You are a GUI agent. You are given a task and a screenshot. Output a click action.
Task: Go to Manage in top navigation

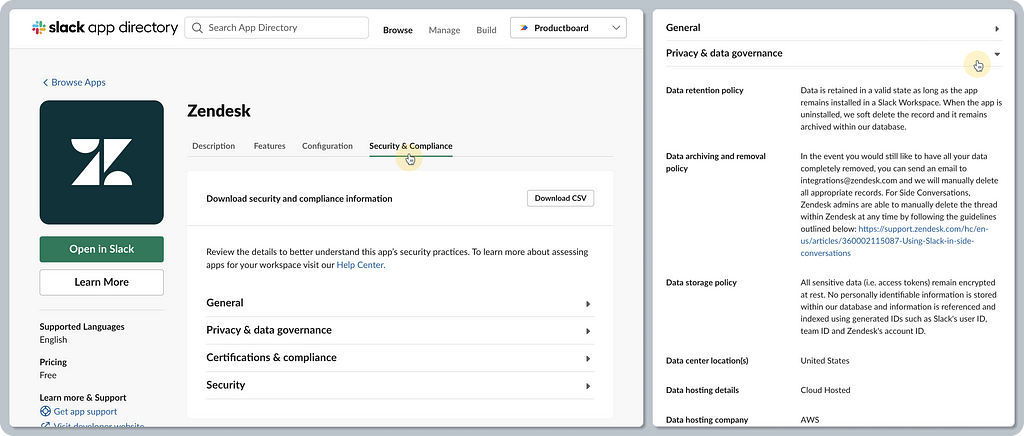[x=444, y=30]
